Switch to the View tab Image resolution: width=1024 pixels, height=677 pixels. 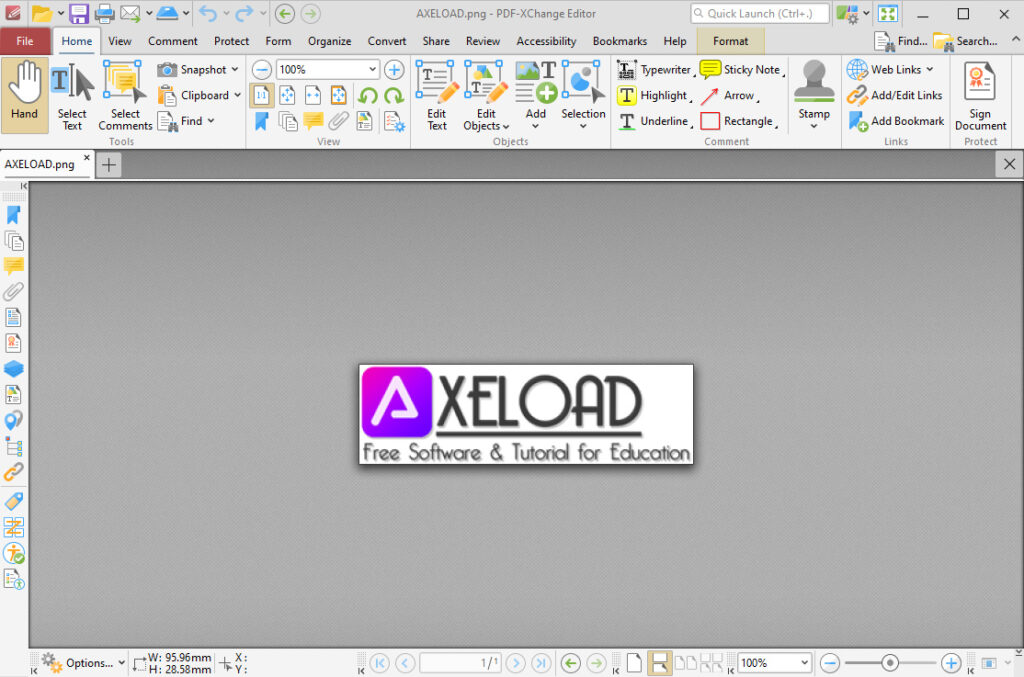(x=120, y=41)
